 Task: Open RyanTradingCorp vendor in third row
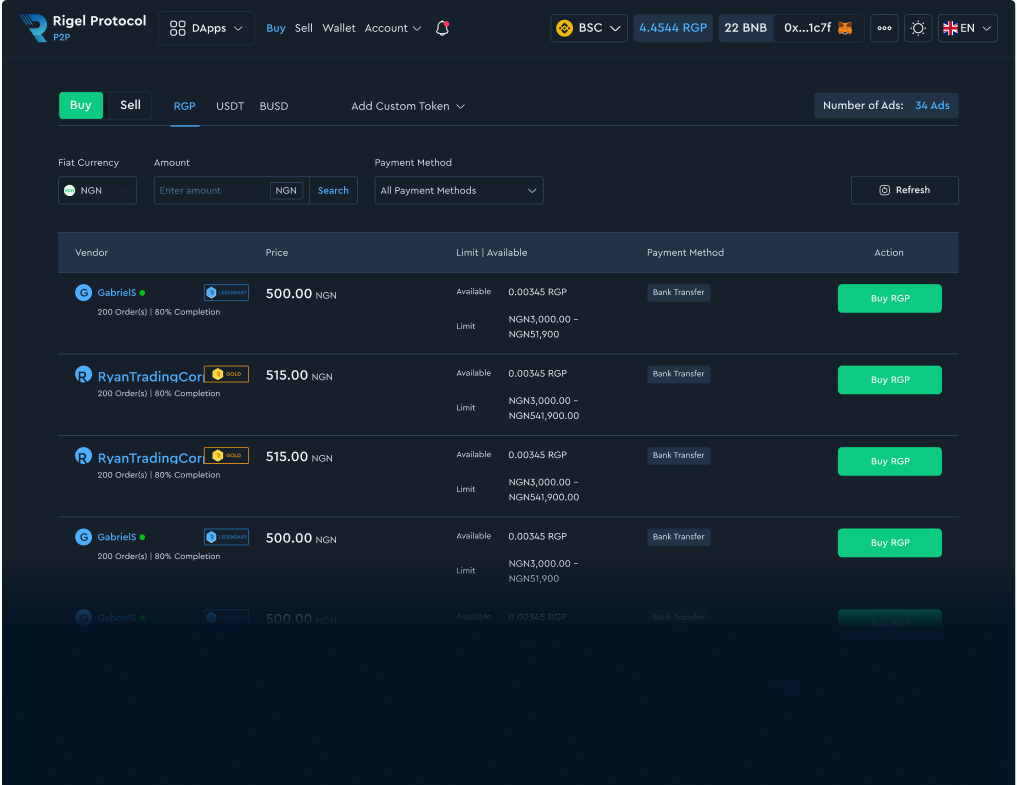click(x=150, y=457)
